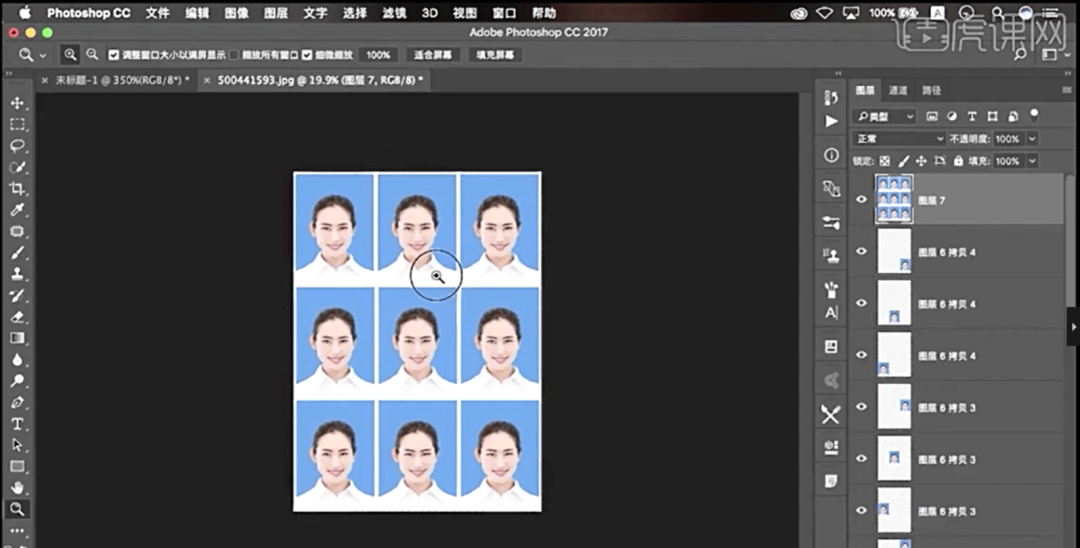This screenshot has width=1080, height=548.
Task: Expand the 不透明度 opacity dropdown arrow
Action: 1032,139
